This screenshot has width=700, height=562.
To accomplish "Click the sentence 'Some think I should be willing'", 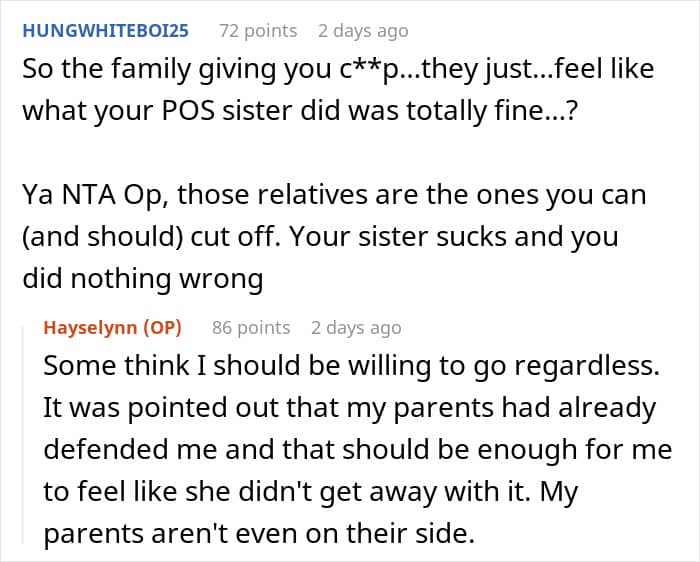I will (351, 366).
